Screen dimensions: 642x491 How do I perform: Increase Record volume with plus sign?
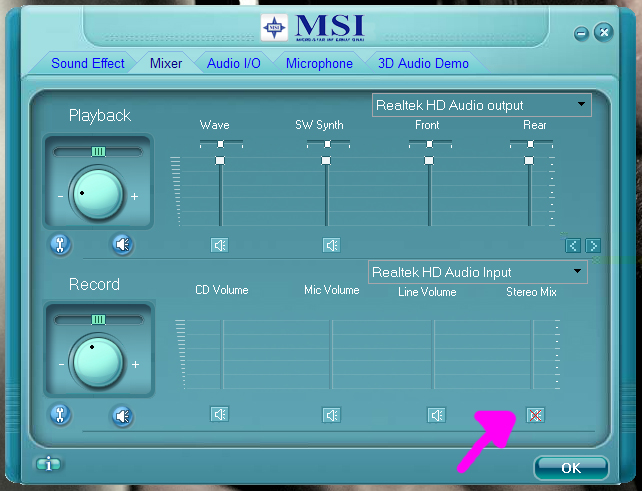coord(136,364)
